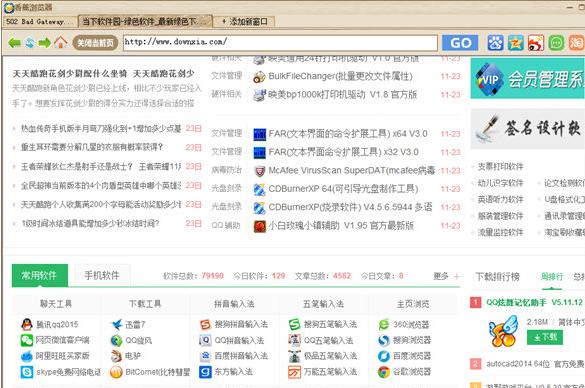Open 阿里旺旺买家版 link
Screen dimensions: 585x388
(62, 356)
